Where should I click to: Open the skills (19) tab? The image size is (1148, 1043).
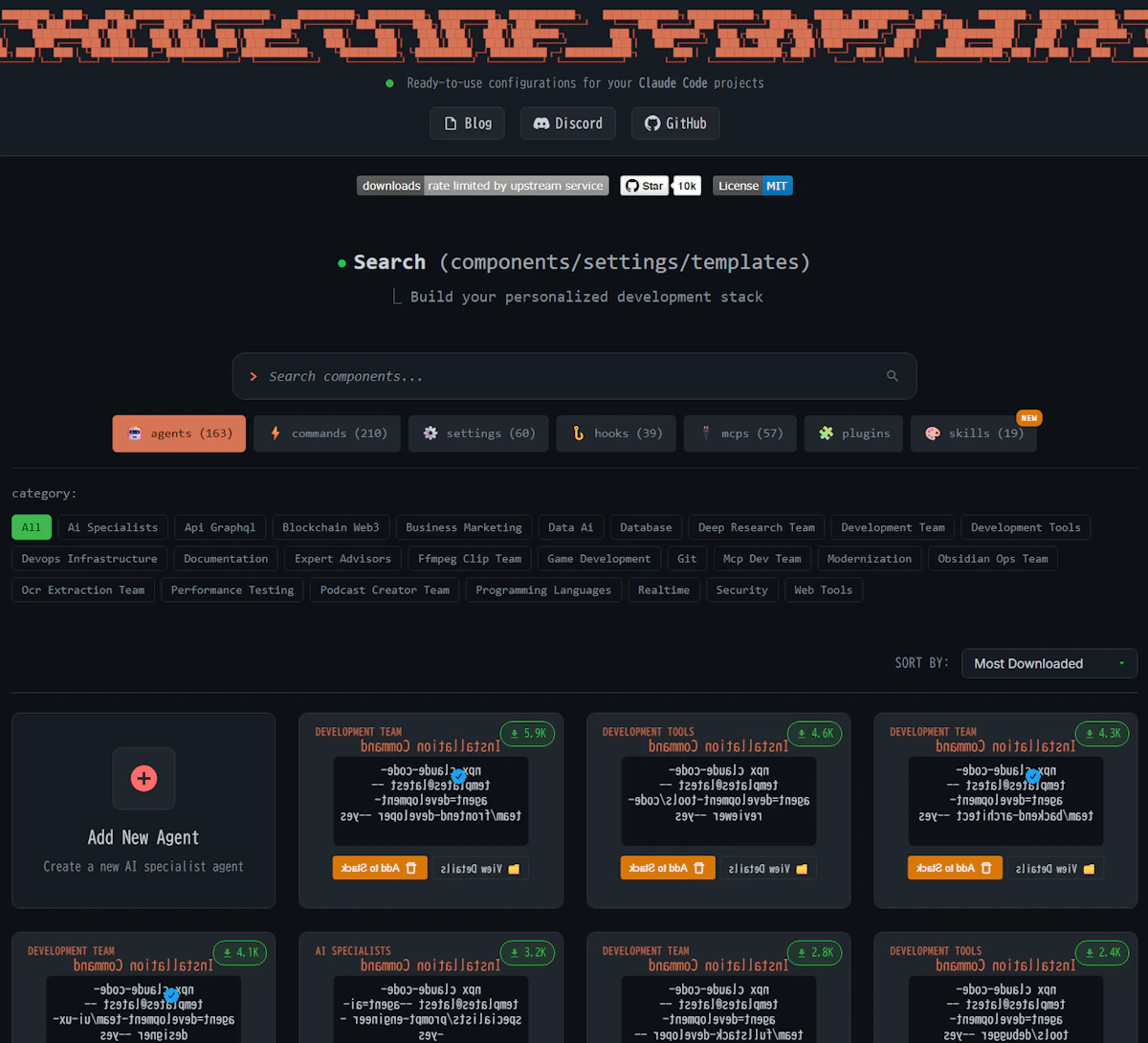[974, 433]
